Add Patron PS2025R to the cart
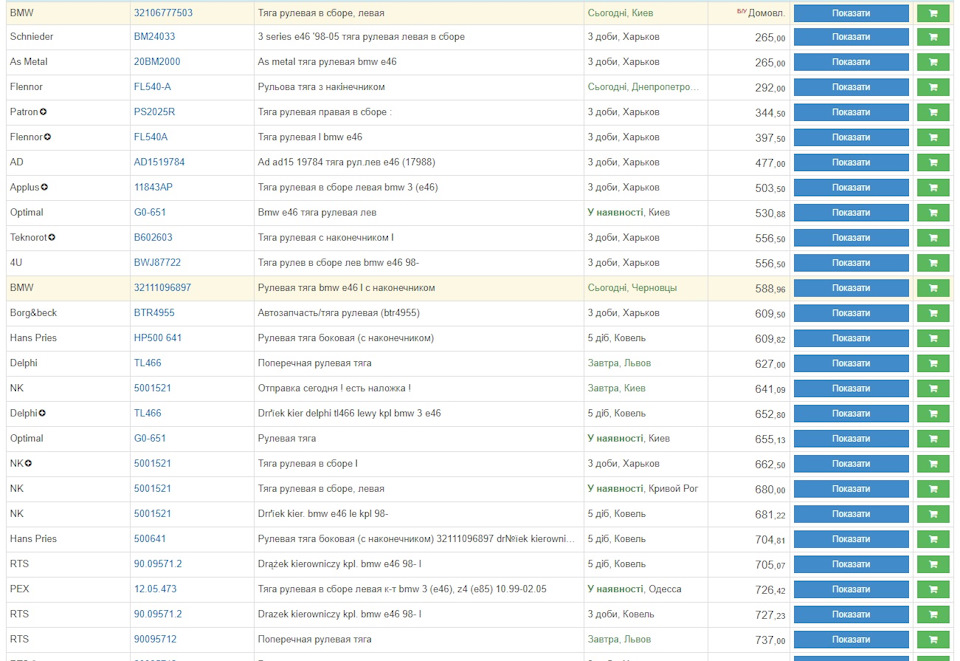 point(933,112)
